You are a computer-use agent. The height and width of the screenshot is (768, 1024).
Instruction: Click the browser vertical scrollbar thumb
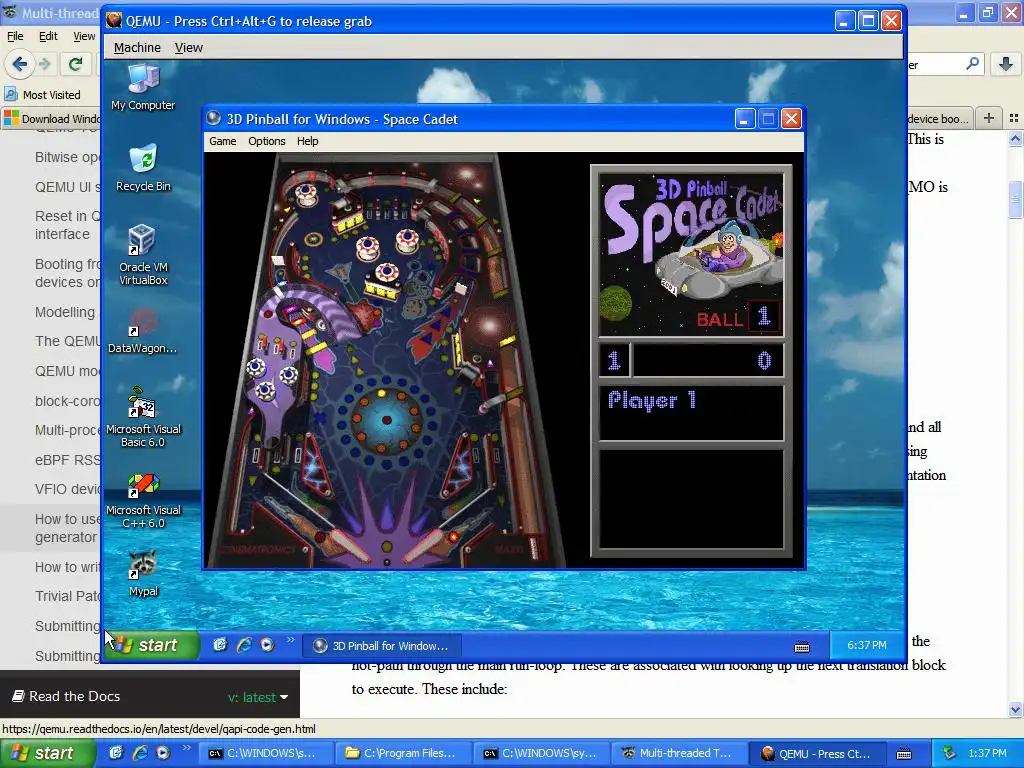click(x=1015, y=200)
